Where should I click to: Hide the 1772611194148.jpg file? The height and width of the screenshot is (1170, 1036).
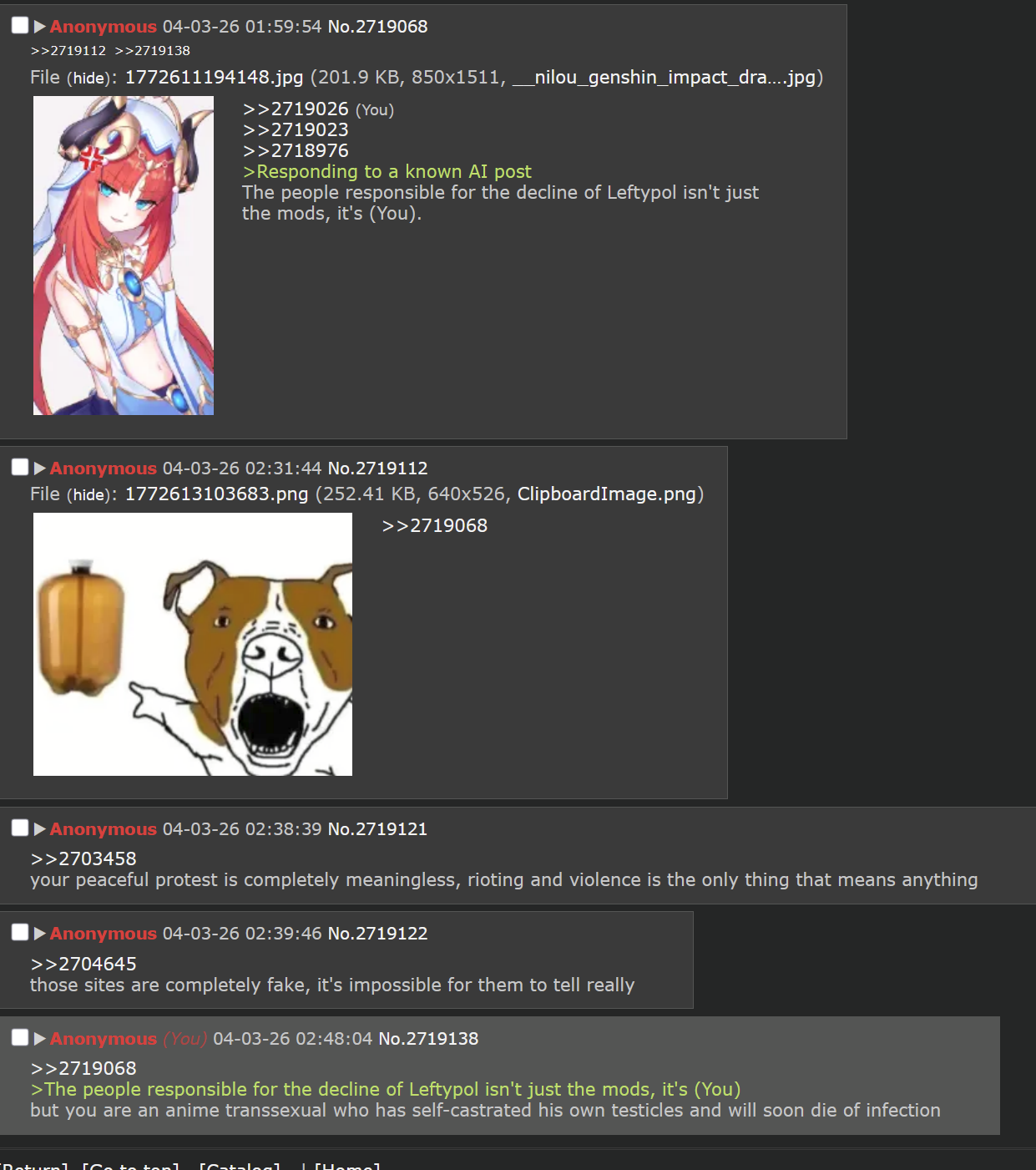pyautogui.click(x=89, y=78)
